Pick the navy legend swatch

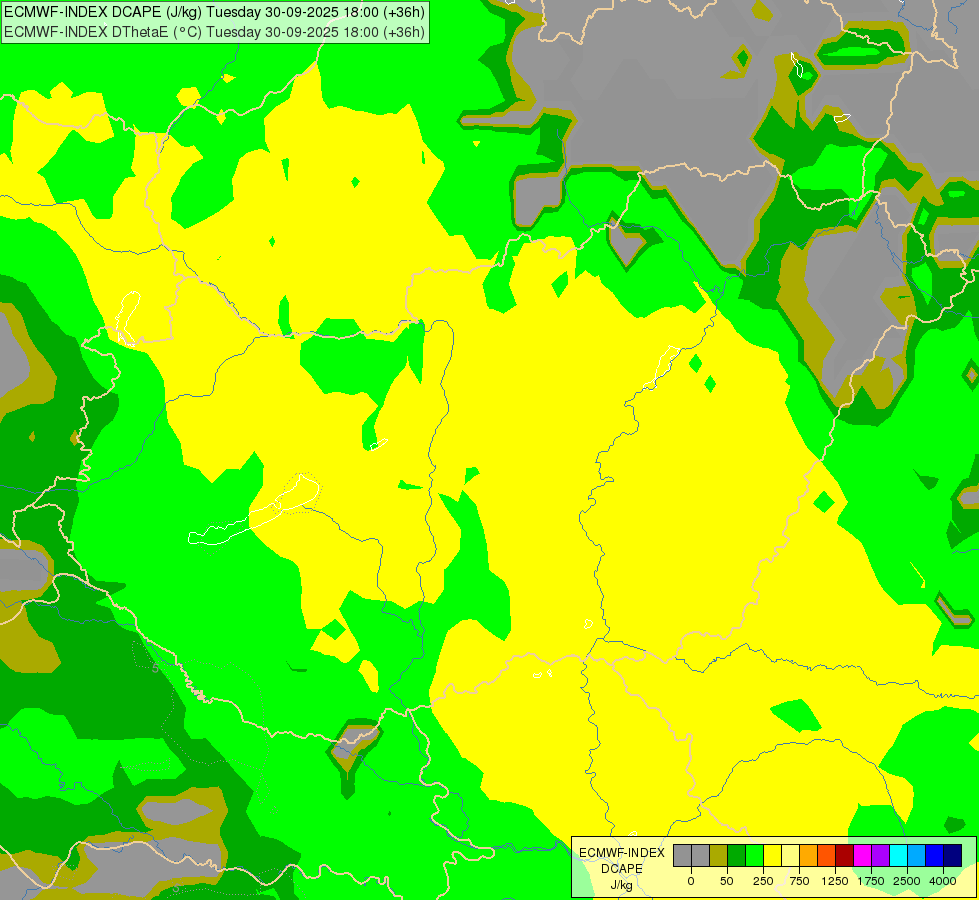click(953, 856)
